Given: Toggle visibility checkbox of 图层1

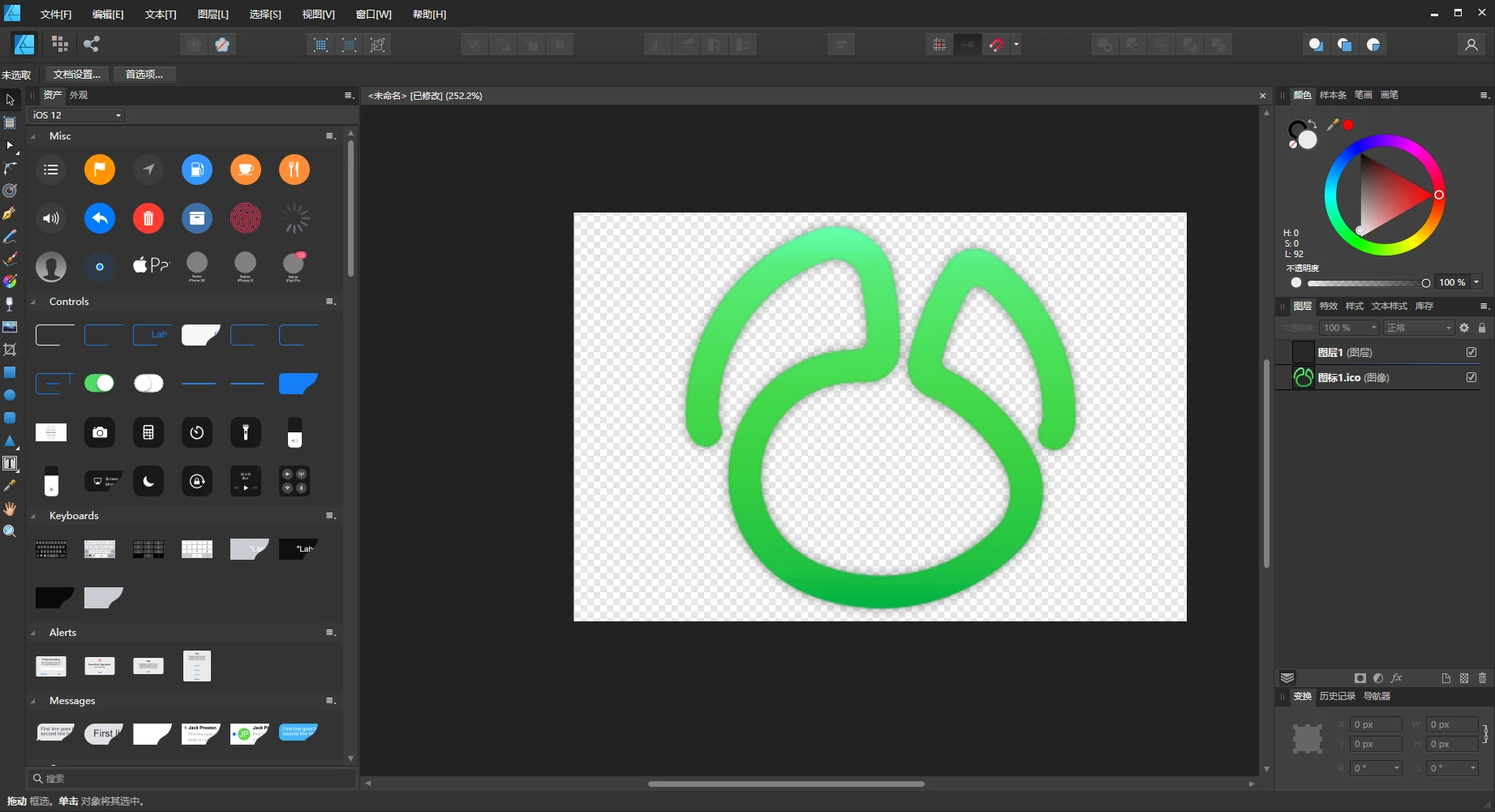Looking at the screenshot, I should point(1471,352).
